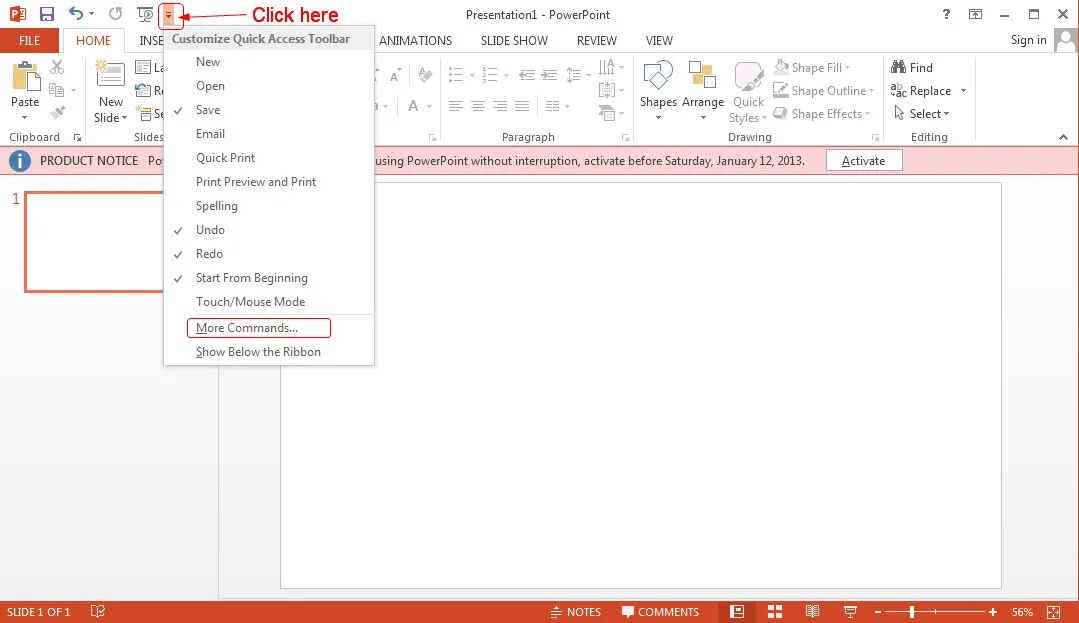The image size is (1079, 623).
Task: Click the Cut scissors icon
Action: point(57,67)
